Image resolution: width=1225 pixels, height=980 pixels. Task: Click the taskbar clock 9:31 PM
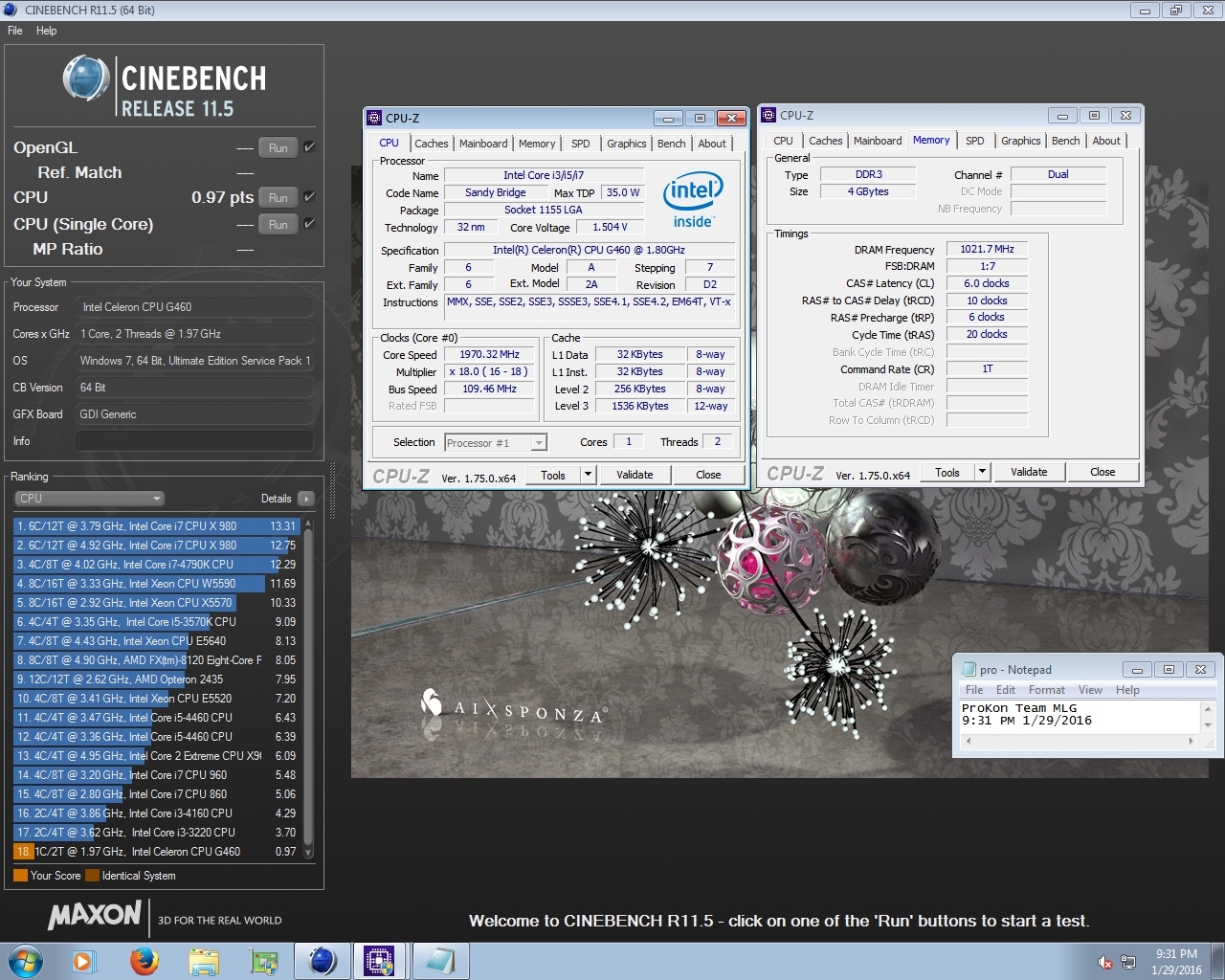coord(1176,954)
